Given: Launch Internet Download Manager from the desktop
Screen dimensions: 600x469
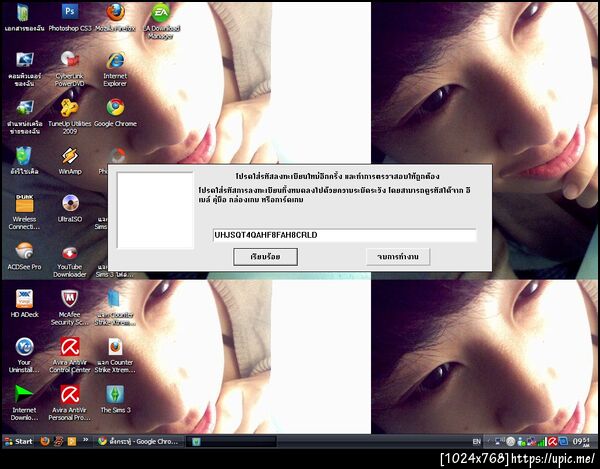Looking at the screenshot, I should (24, 403).
